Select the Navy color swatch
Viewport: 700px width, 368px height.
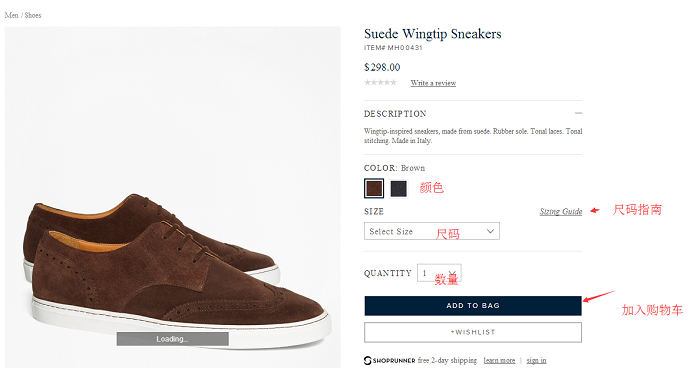tap(399, 188)
